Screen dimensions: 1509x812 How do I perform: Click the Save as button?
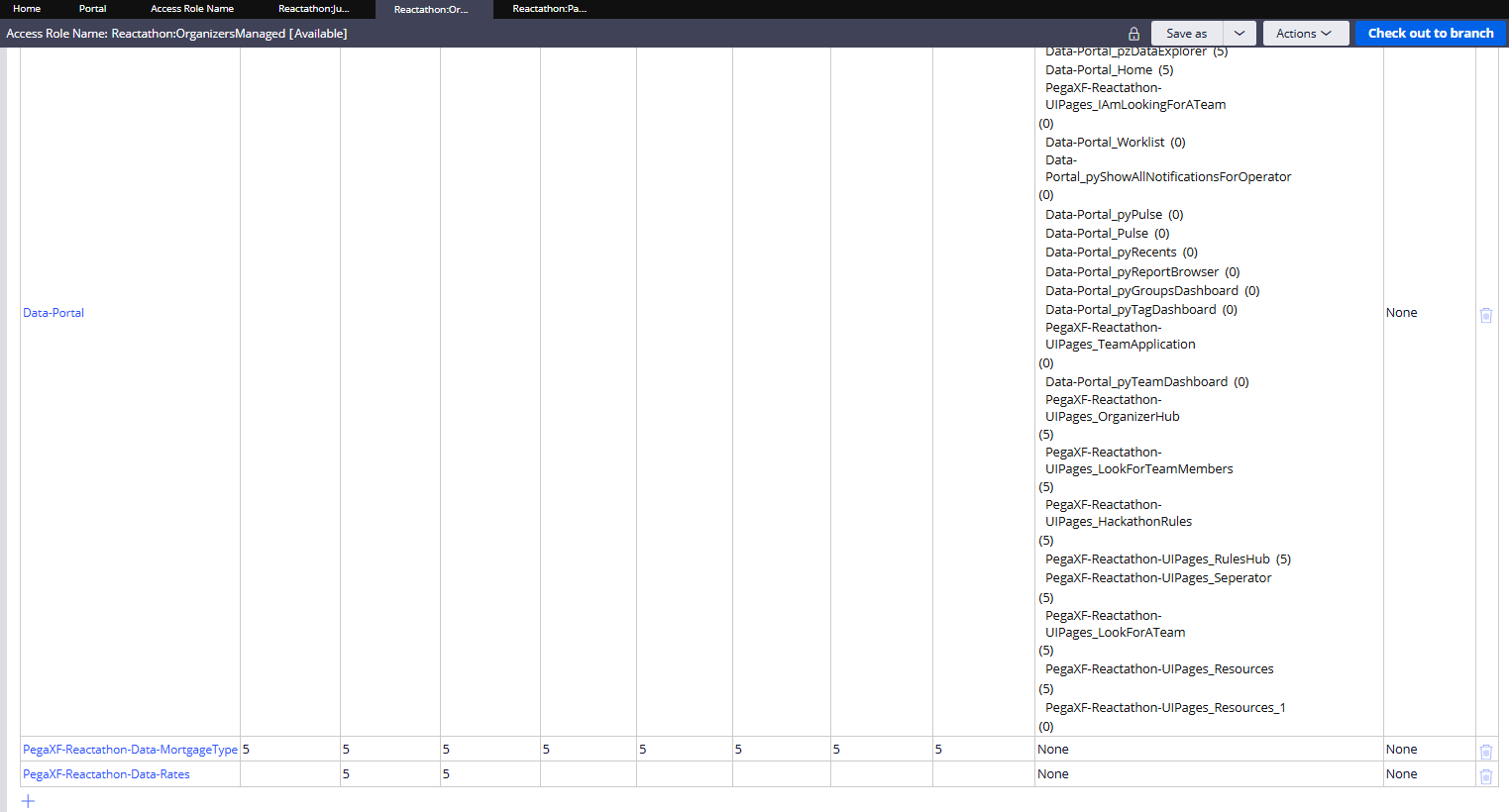click(x=1187, y=33)
